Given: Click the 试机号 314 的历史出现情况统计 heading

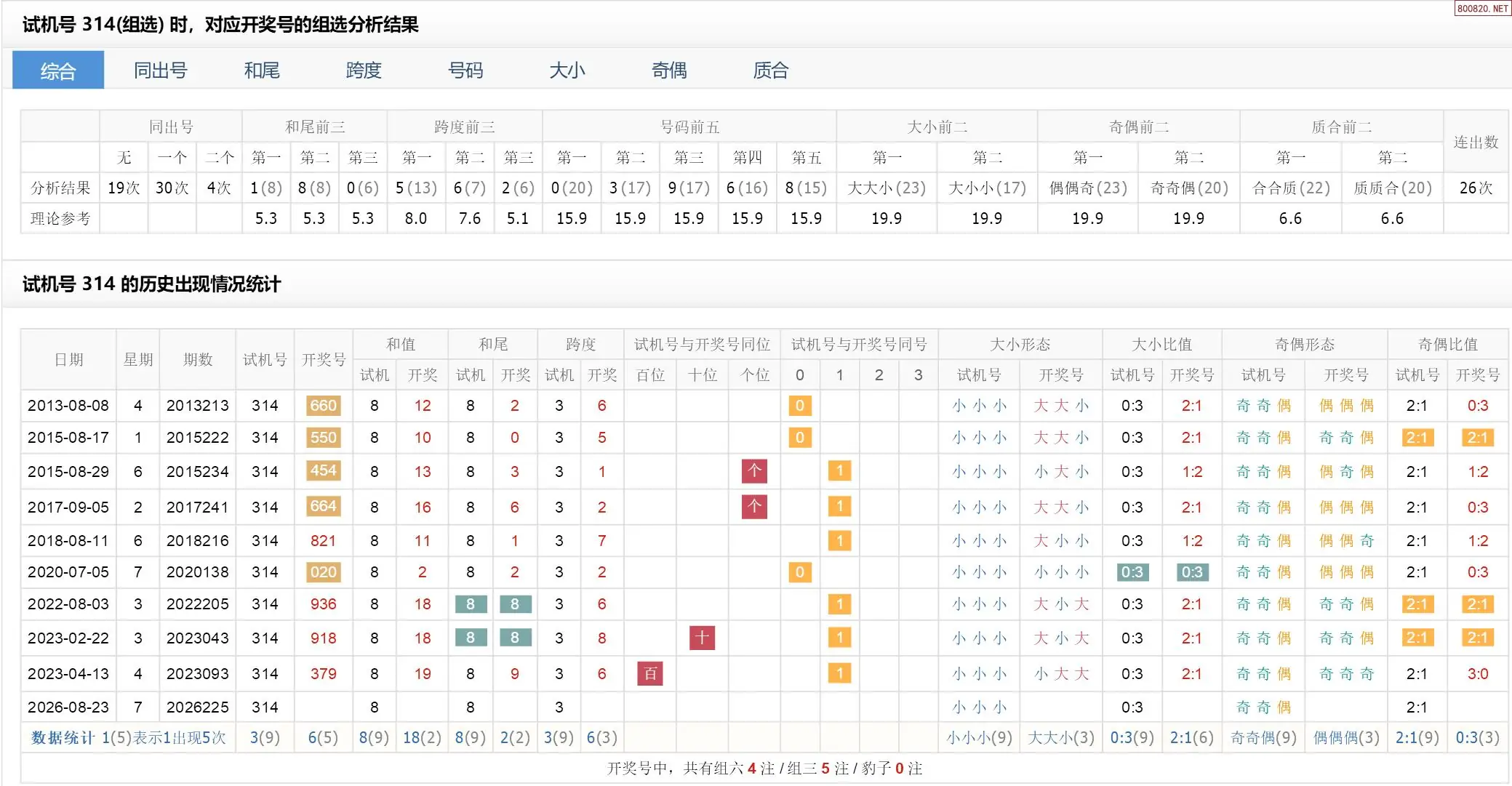Looking at the screenshot, I should [152, 284].
